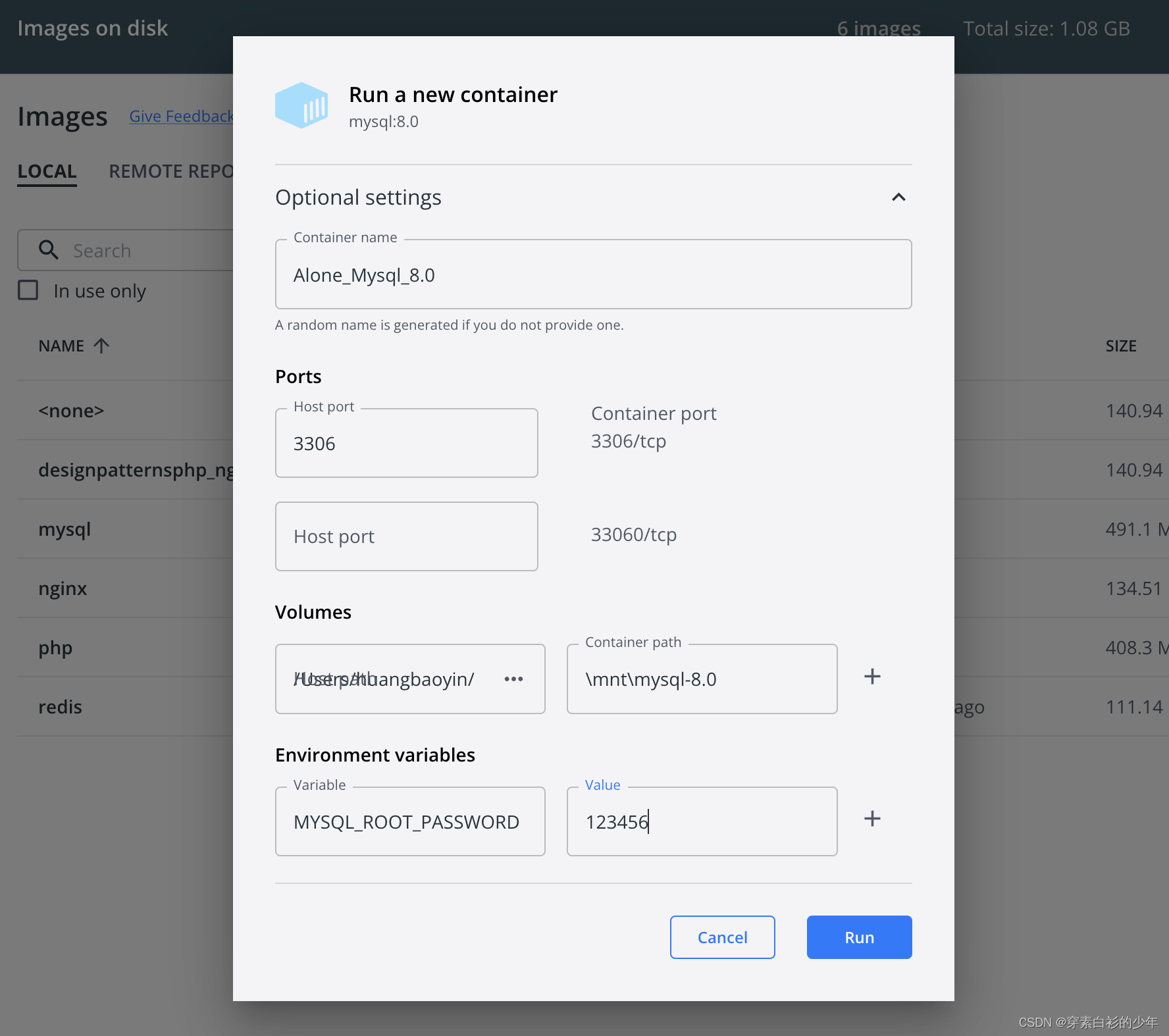The width and height of the screenshot is (1169, 1036).
Task: Enable the 'In use only' checkbox
Action: pos(27,290)
